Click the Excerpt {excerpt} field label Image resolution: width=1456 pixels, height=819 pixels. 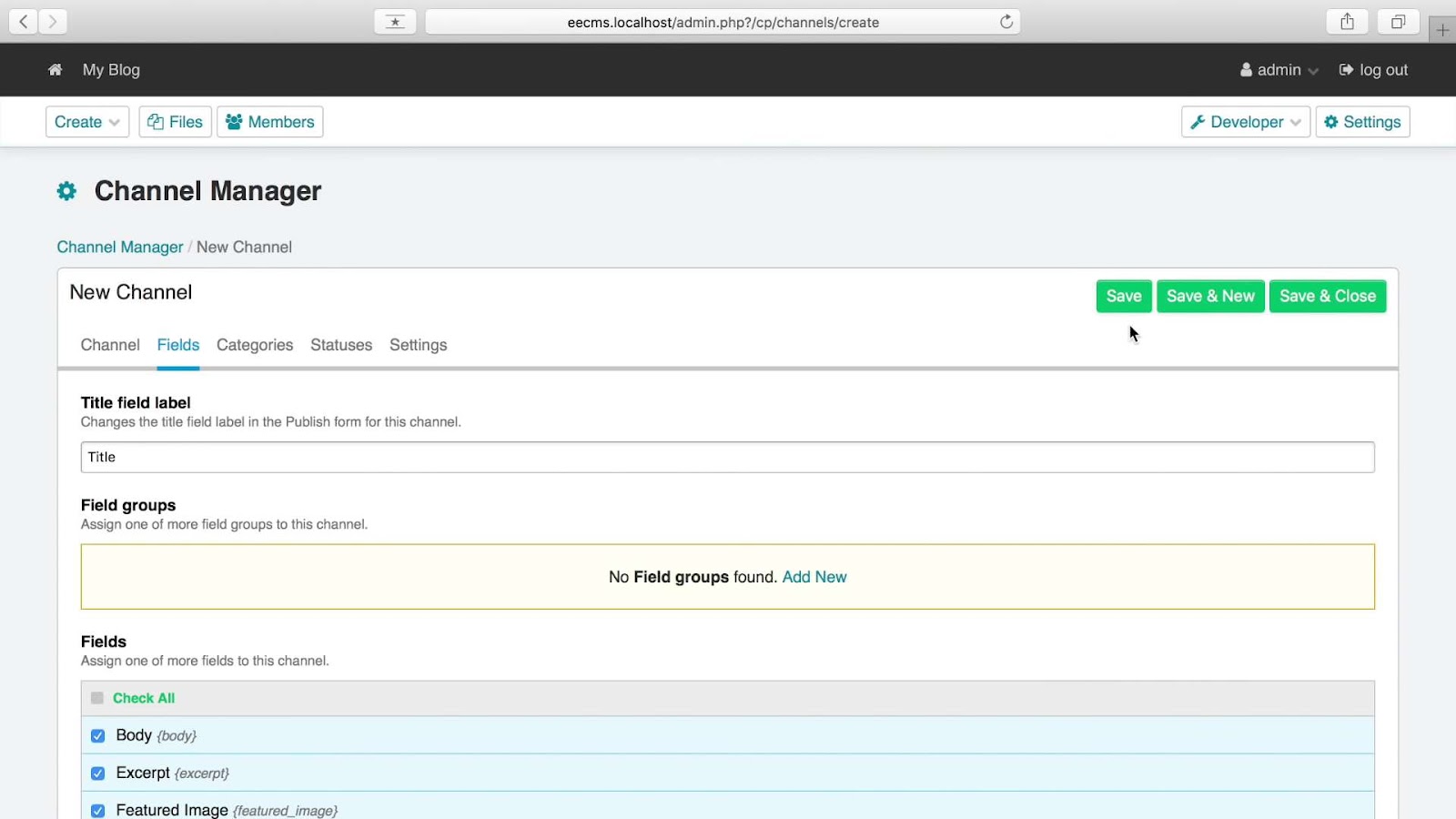173,773
